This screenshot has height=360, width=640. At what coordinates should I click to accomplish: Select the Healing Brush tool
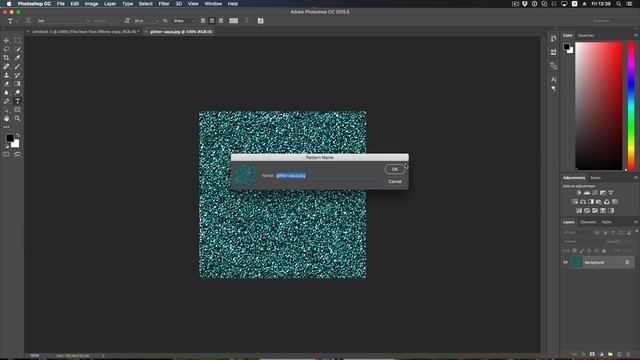[6, 67]
